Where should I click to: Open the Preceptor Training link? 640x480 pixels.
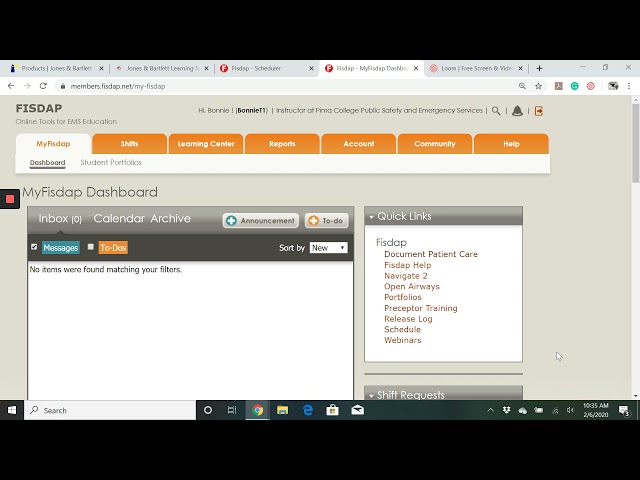pyautogui.click(x=420, y=308)
